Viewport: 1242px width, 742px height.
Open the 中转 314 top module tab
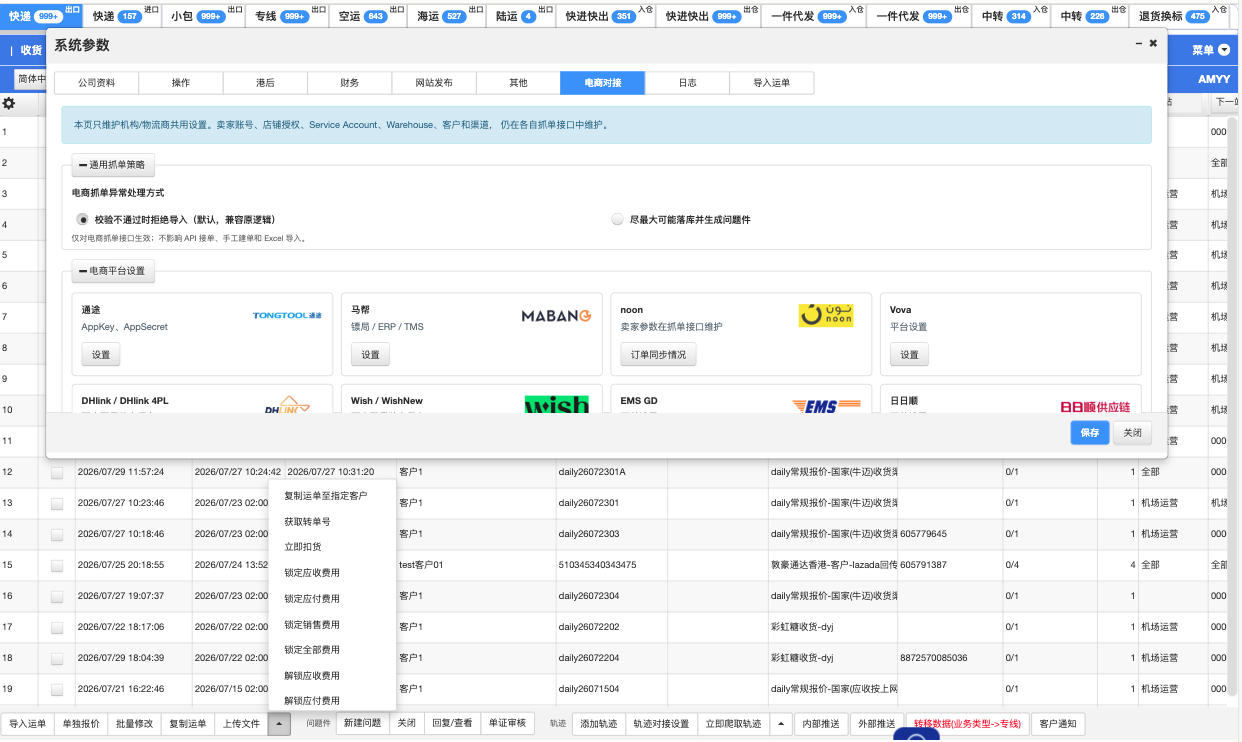pos(1011,15)
